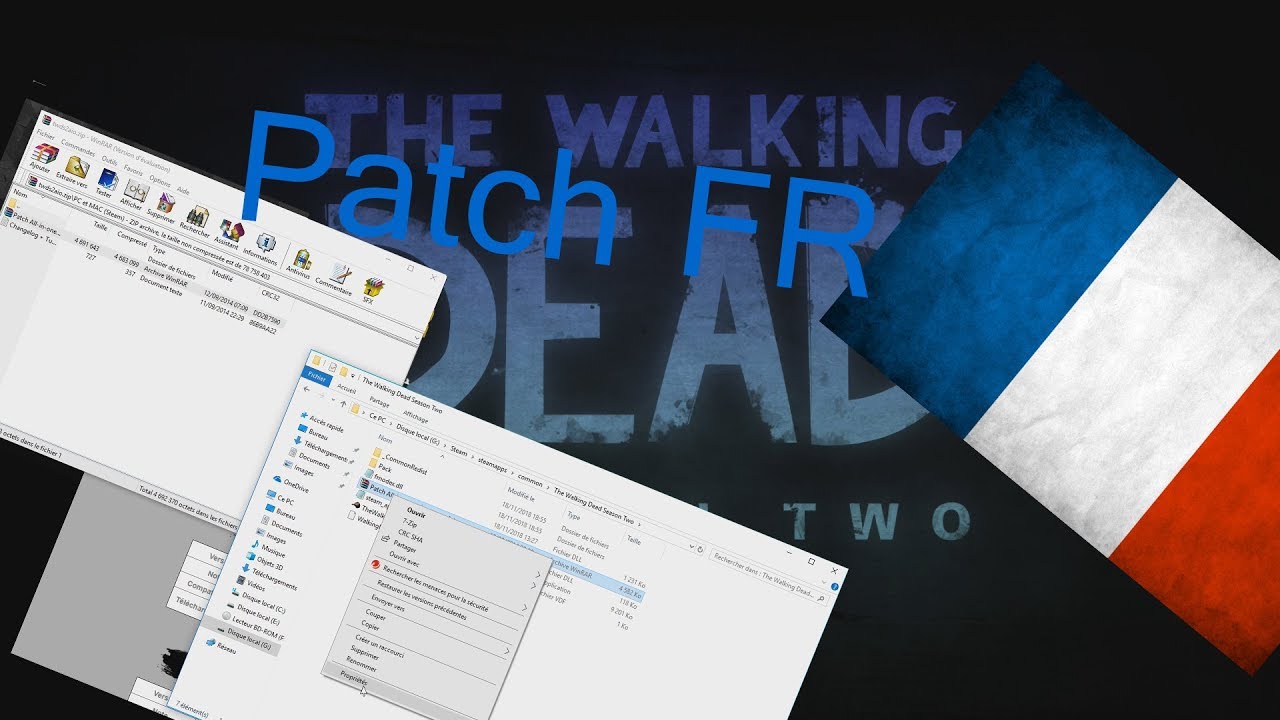This screenshot has height=720, width=1280.
Task: Select Disque local (E:) in sidebar
Action: (256, 614)
